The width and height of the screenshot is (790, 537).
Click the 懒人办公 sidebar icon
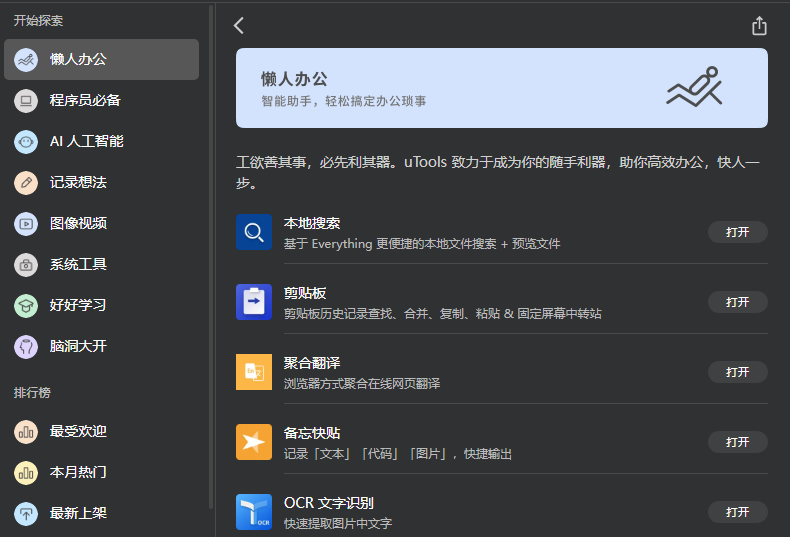(x=26, y=60)
